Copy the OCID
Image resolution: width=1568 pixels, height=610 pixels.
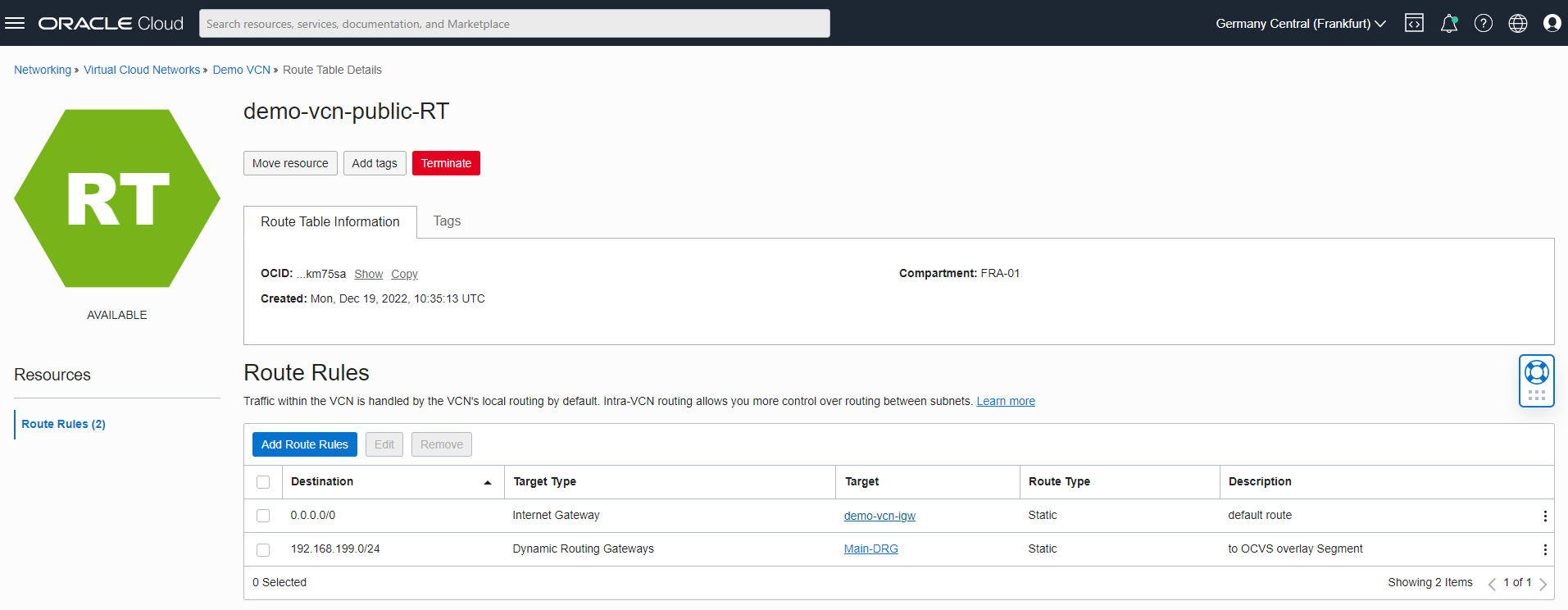pos(404,274)
